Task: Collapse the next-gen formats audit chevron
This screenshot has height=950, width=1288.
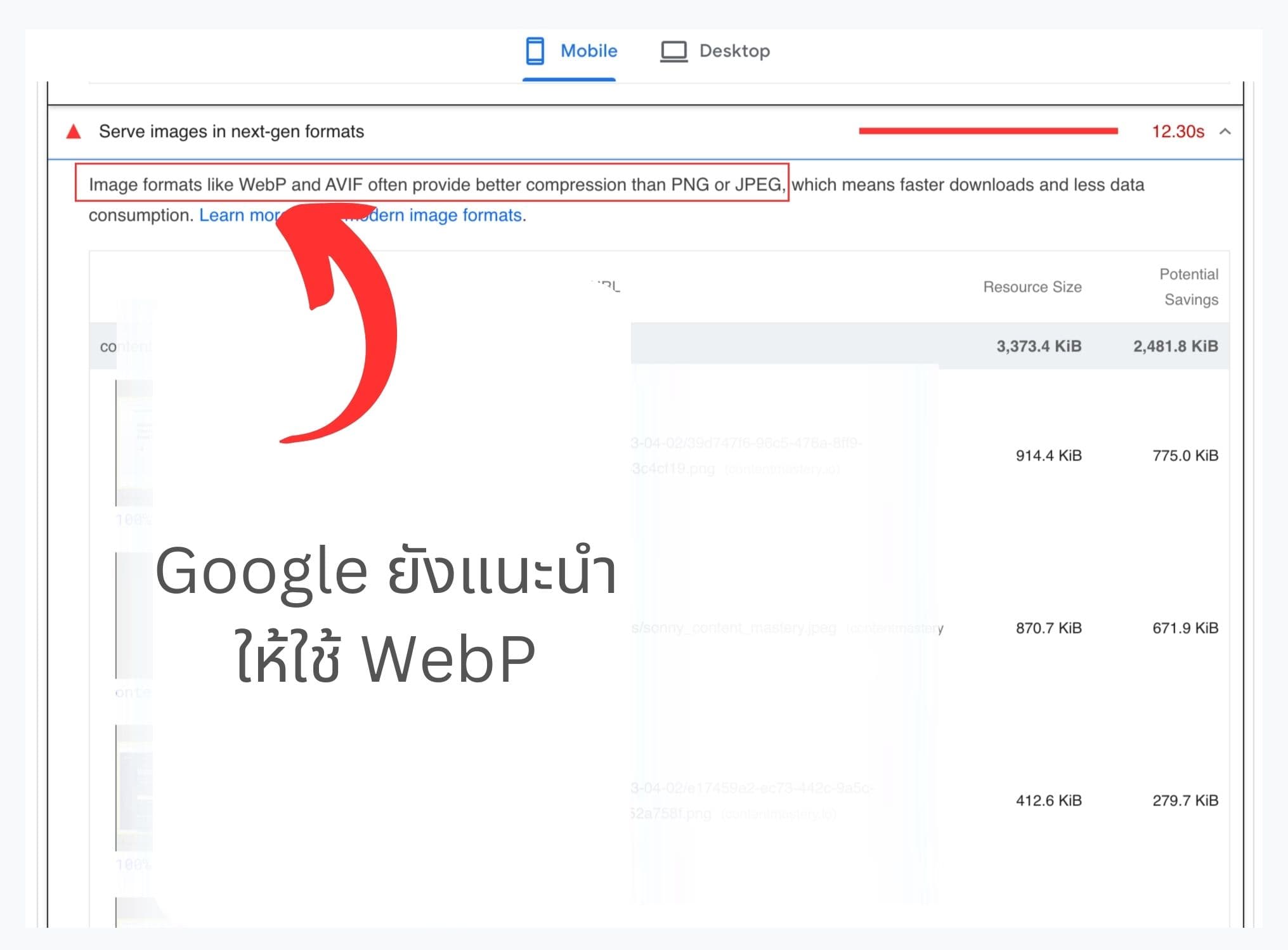Action: 1225,131
